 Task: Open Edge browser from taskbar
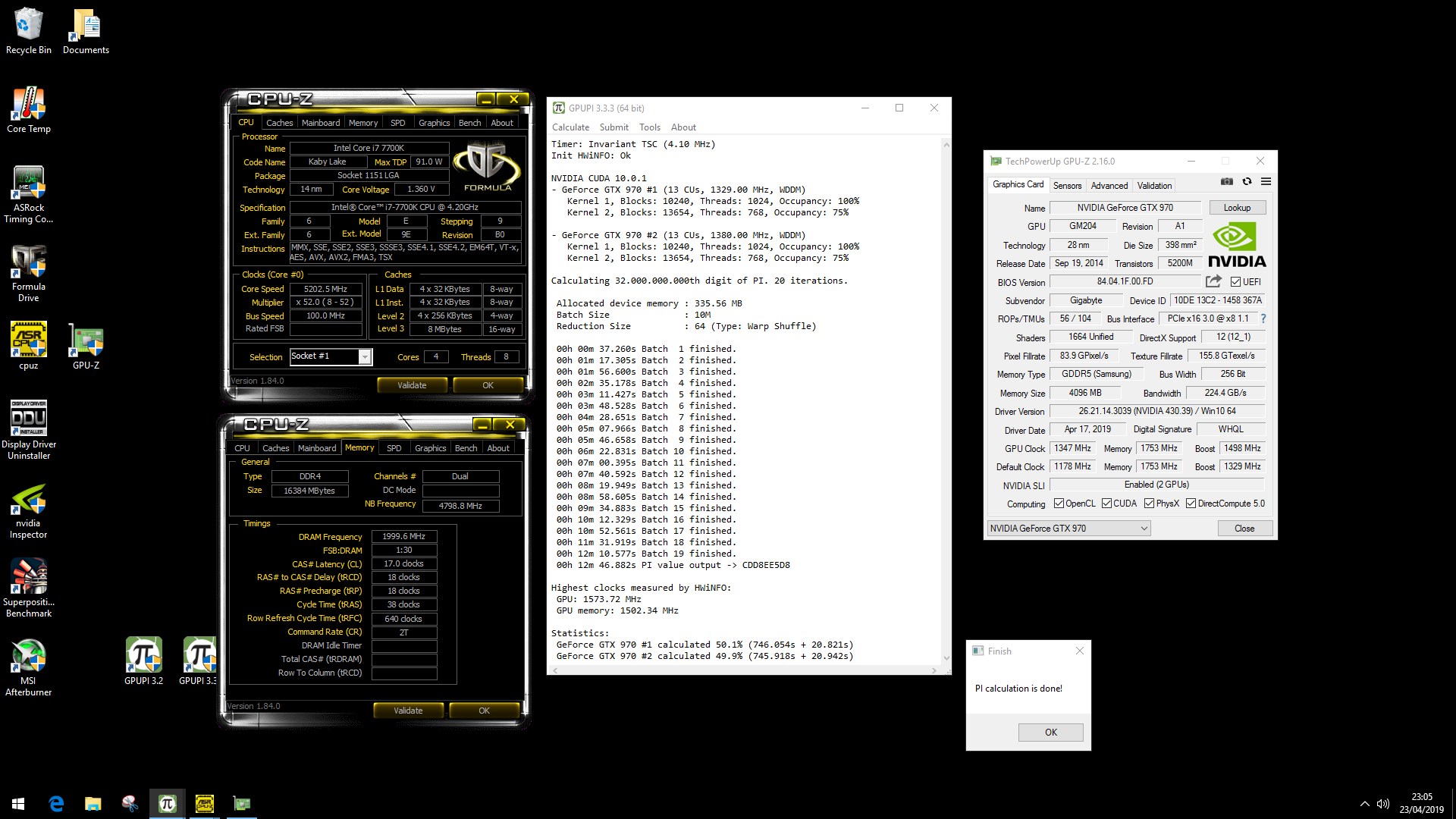point(56,804)
